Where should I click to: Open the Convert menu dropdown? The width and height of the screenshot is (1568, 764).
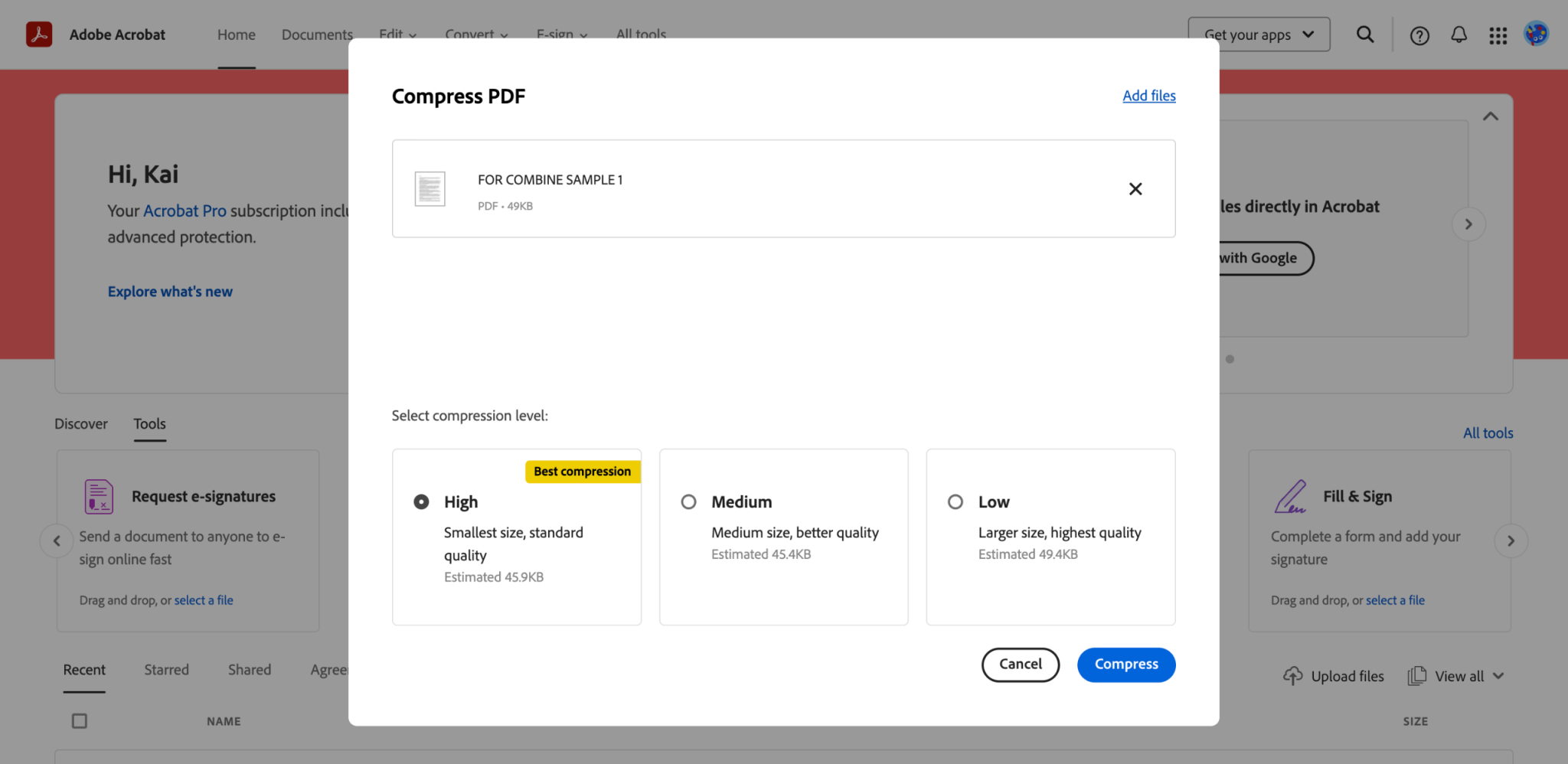(x=476, y=34)
